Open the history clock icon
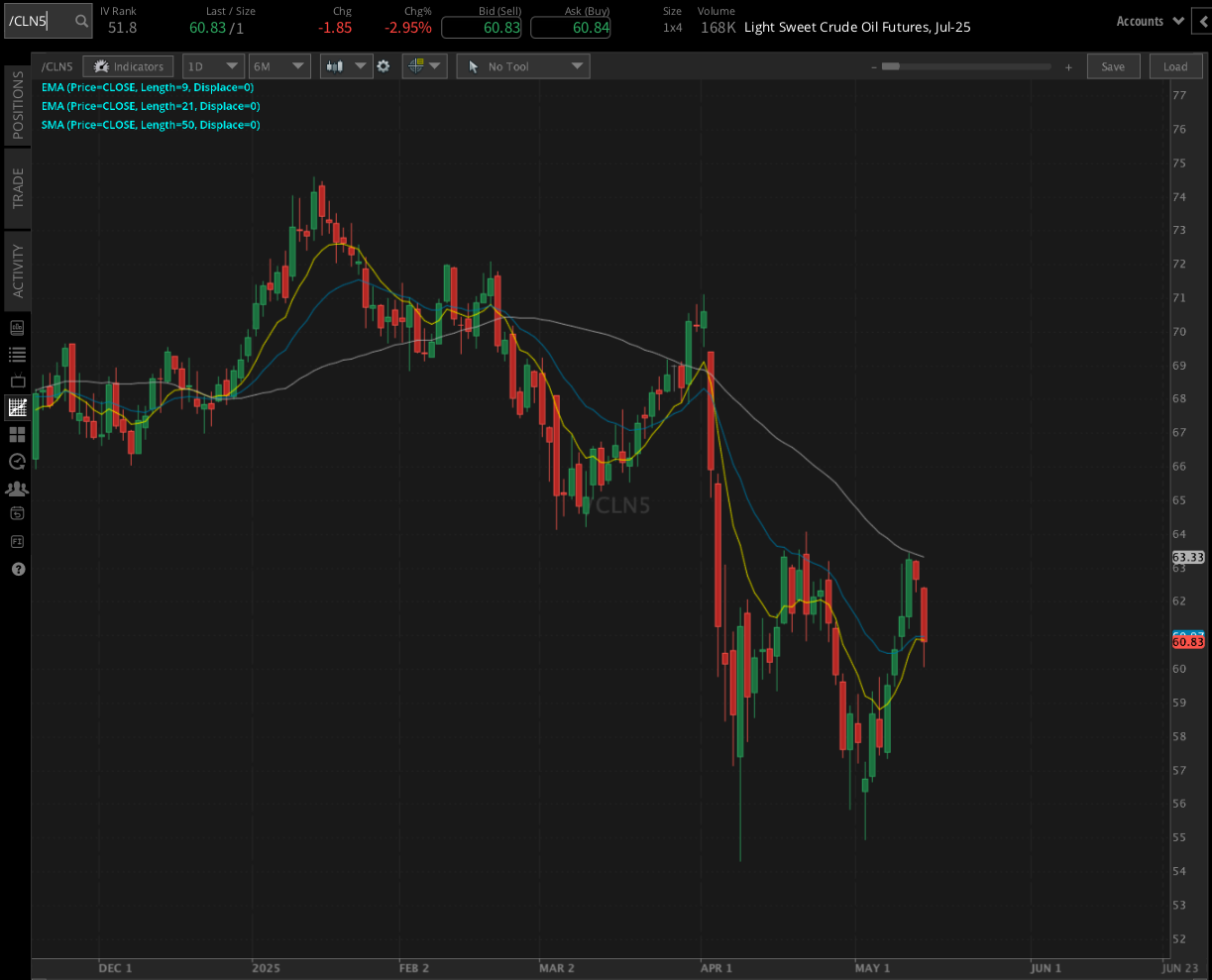The image size is (1212, 980). (x=16, y=461)
